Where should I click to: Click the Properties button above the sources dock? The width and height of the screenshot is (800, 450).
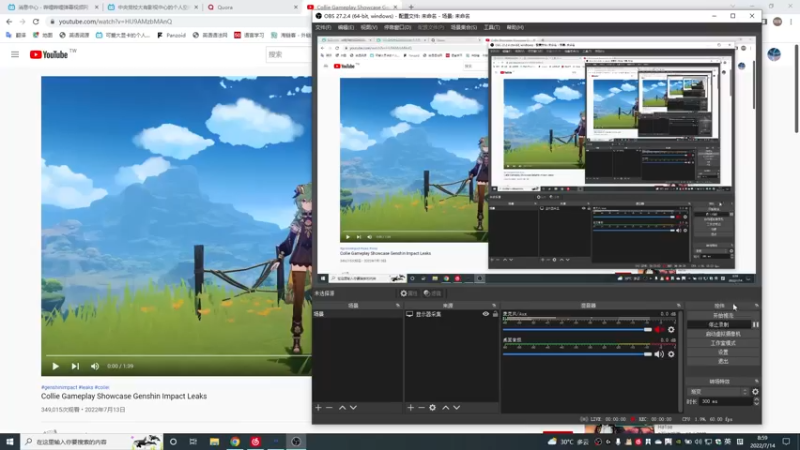409,293
